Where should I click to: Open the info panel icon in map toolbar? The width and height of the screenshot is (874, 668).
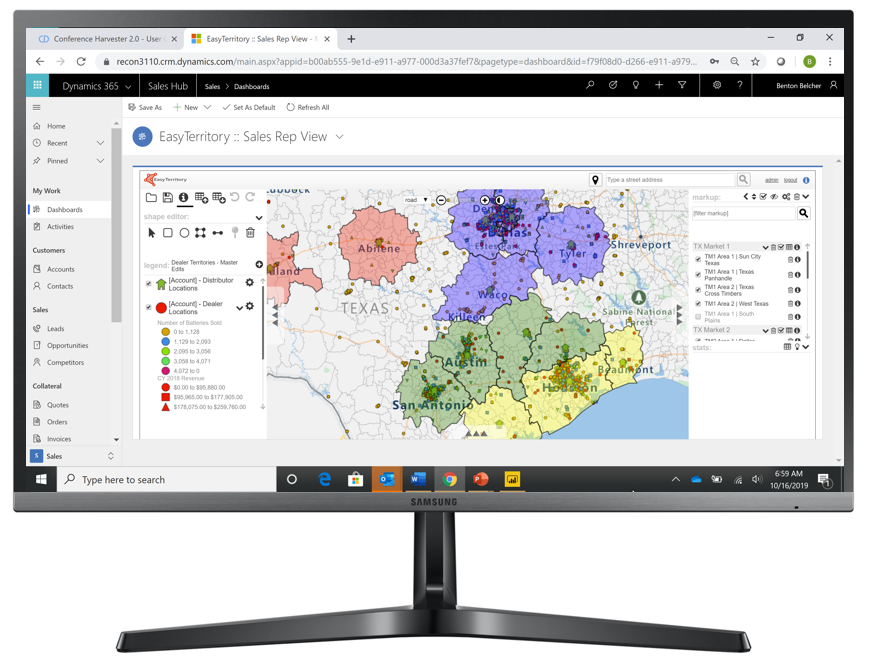pyautogui.click(x=183, y=197)
